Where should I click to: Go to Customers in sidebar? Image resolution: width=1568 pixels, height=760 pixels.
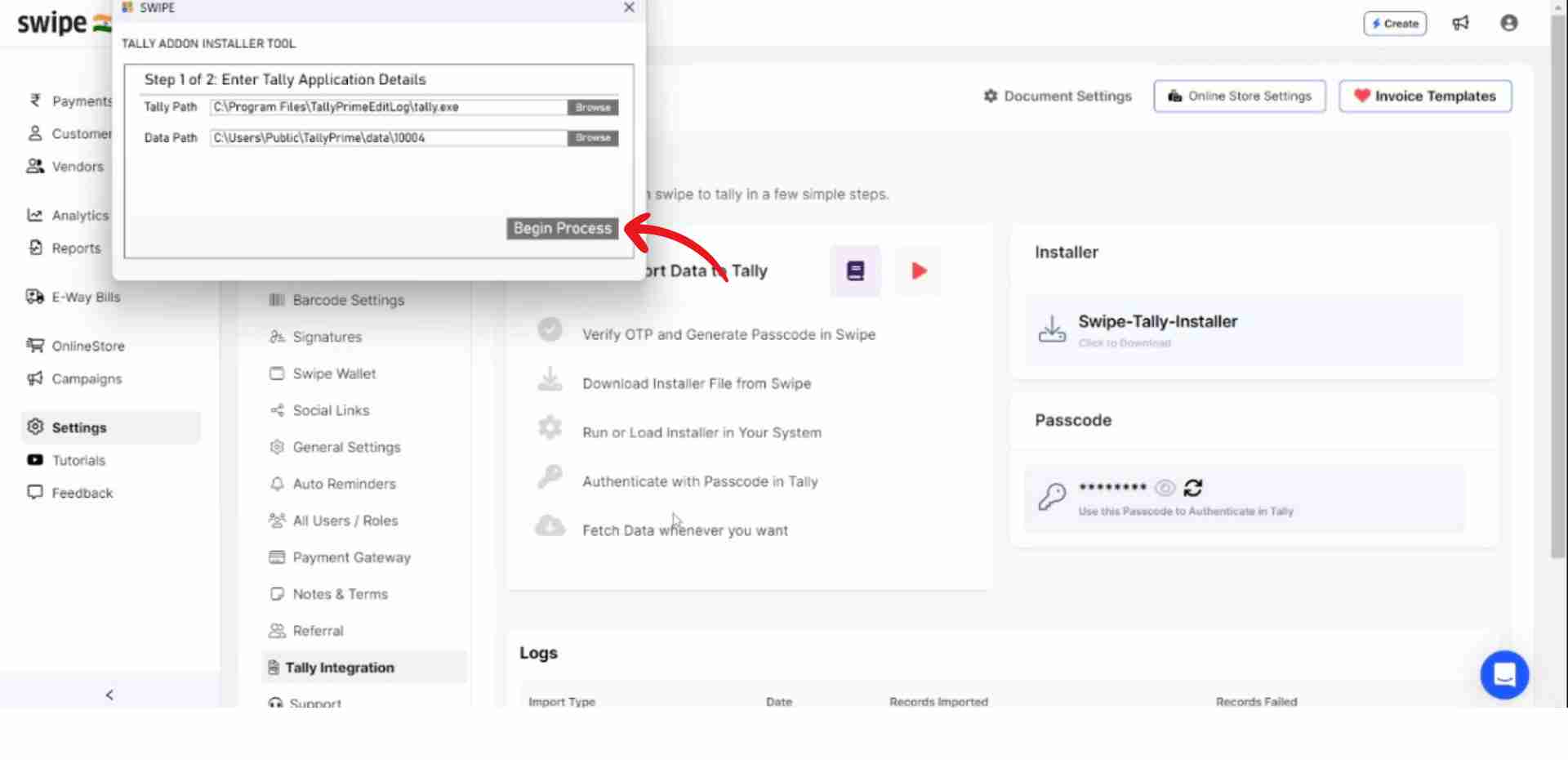point(71,133)
